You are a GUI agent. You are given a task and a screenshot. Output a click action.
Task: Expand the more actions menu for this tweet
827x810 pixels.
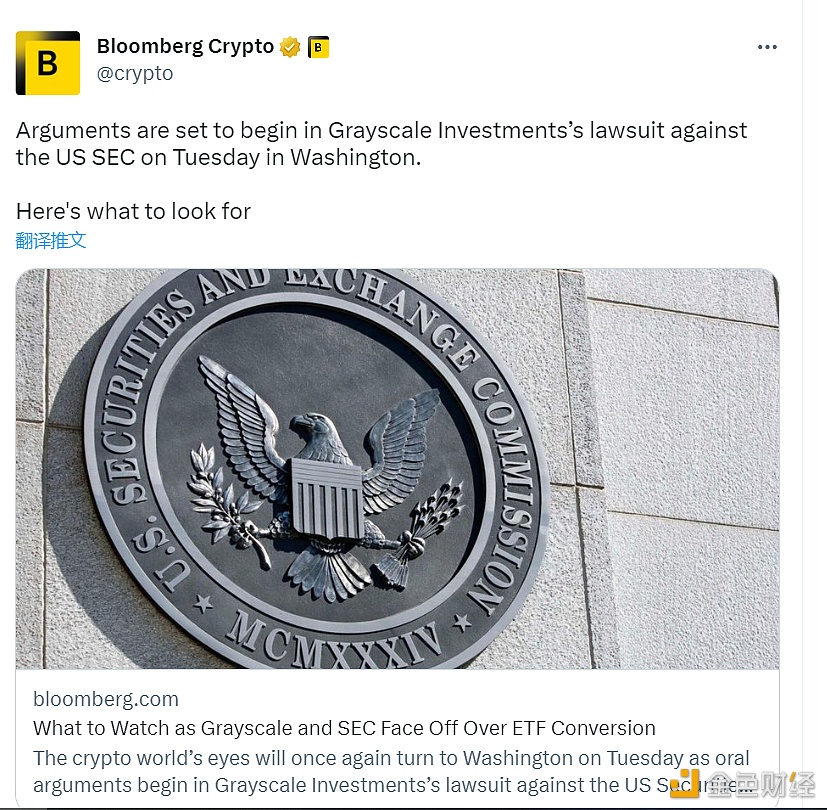[x=767, y=46]
